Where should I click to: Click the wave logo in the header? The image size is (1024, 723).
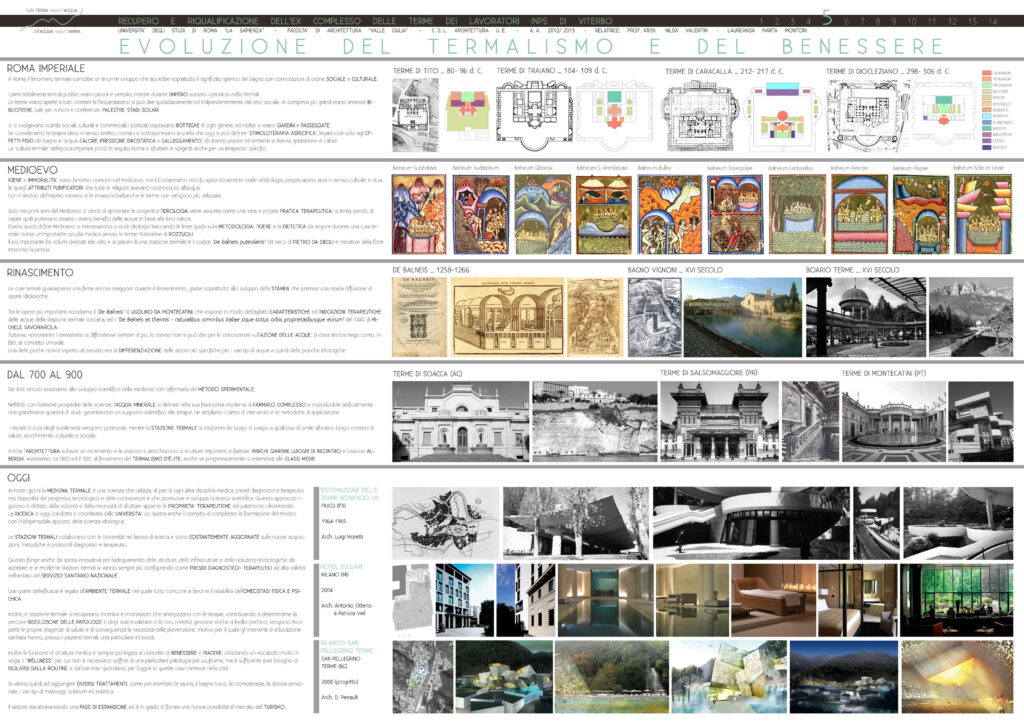(x=51, y=21)
